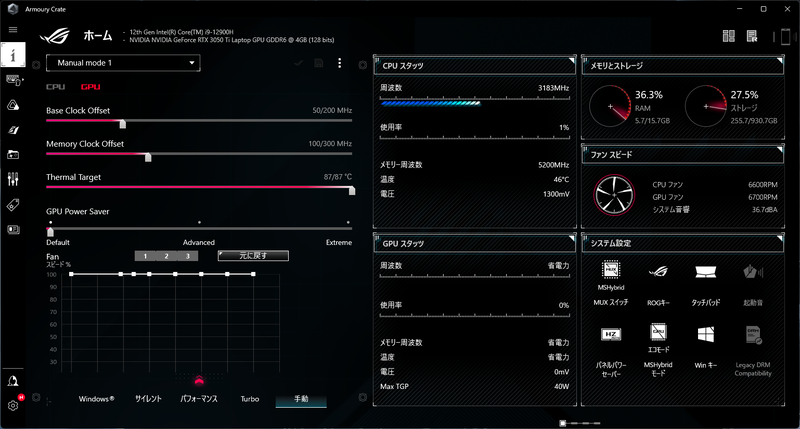The height and width of the screenshot is (429, 800).
Task: Open the GameVisual slash icon in sidebar
Action: pos(13,130)
